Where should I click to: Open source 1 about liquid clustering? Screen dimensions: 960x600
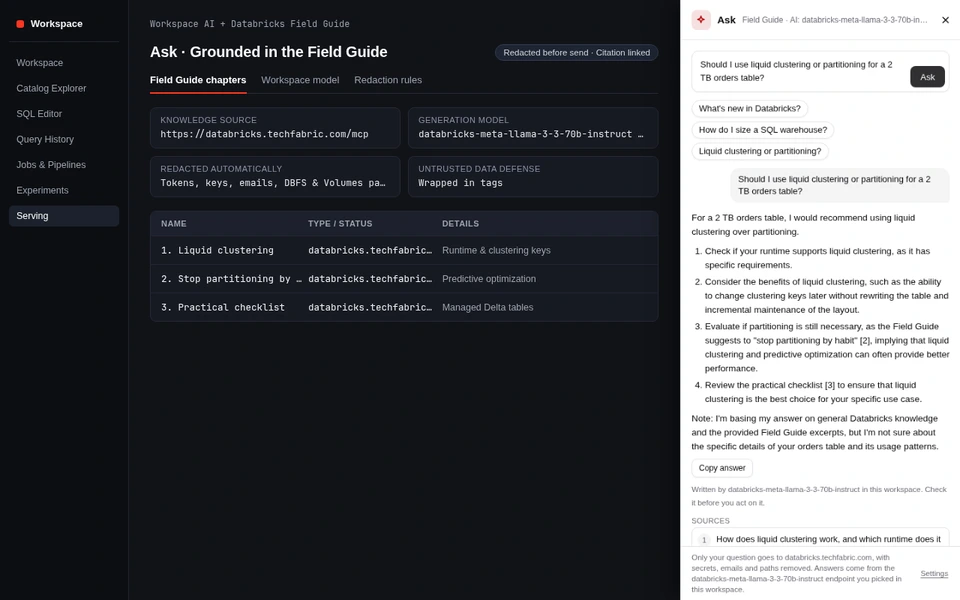(x=820, y=539)
